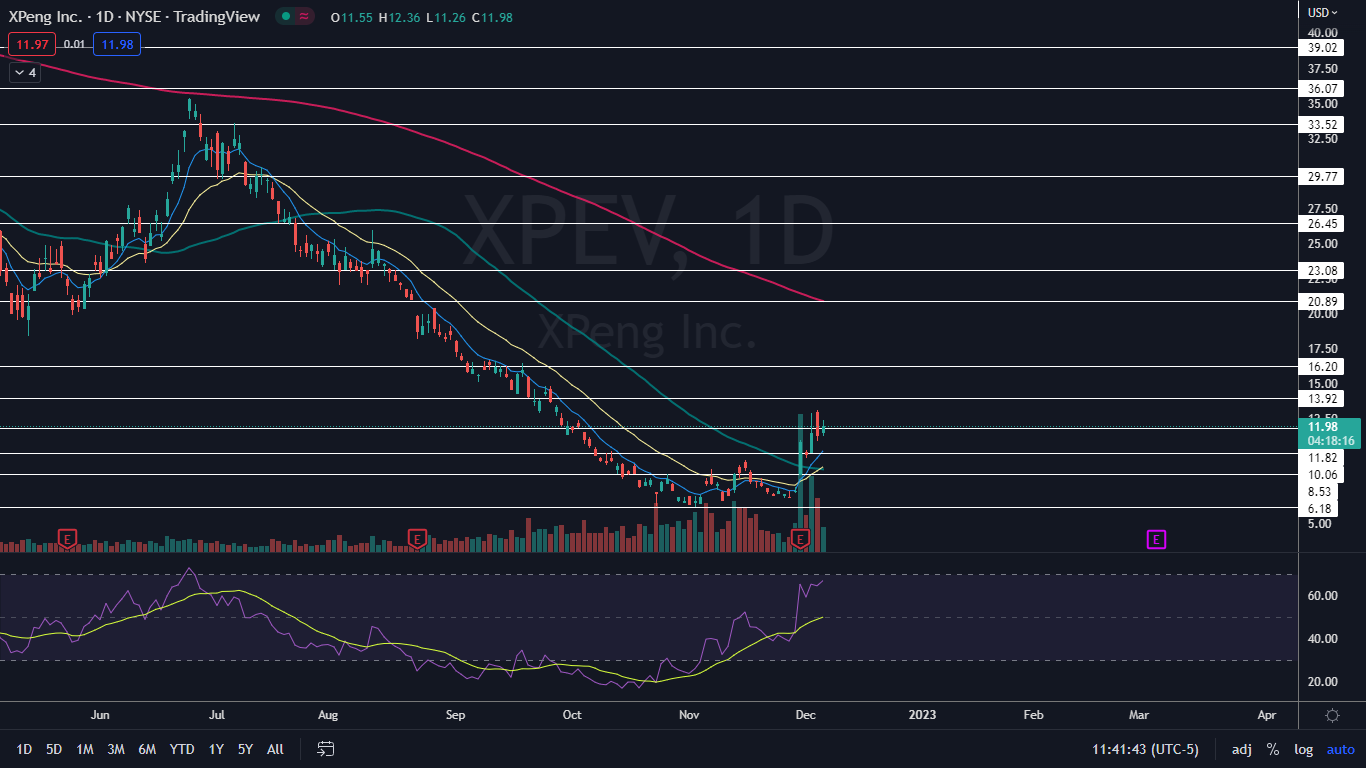This screenshot has width=1366, height=768.
Task: Click the 10.06 price level label
Action: pyautogui.click(x=1323, y=474)
